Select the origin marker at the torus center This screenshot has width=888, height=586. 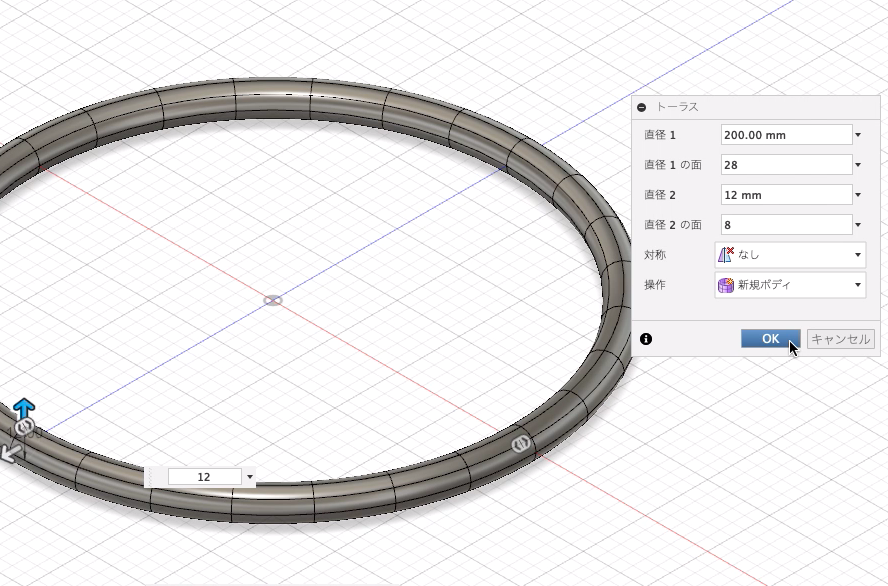tap(273, 300)
